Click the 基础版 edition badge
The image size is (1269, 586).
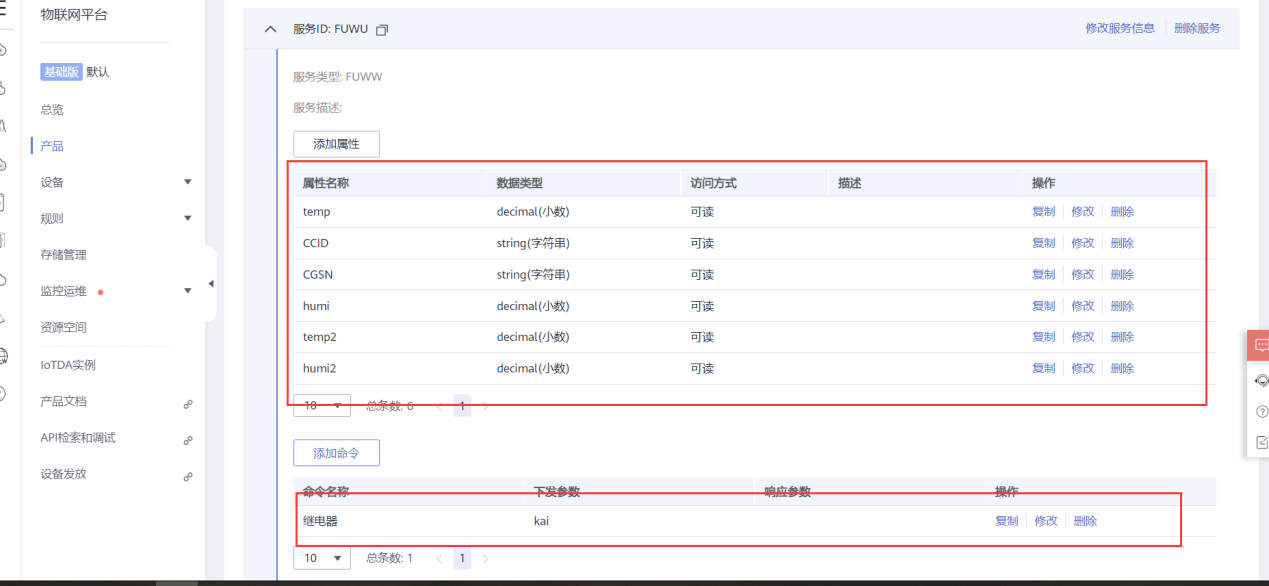[x=61, y=72]
